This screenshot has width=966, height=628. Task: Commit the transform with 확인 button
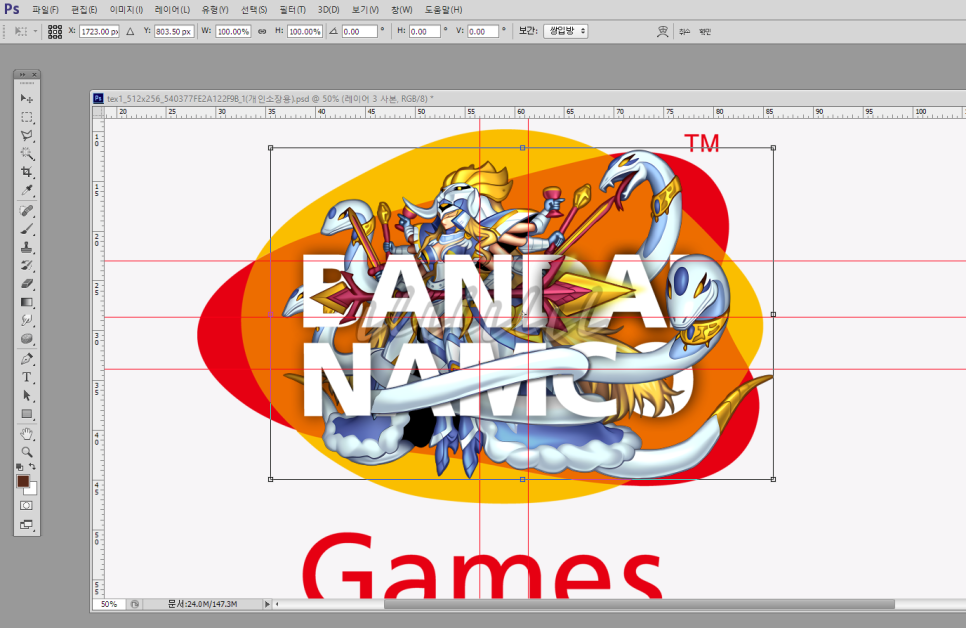[x=705, y=31]
